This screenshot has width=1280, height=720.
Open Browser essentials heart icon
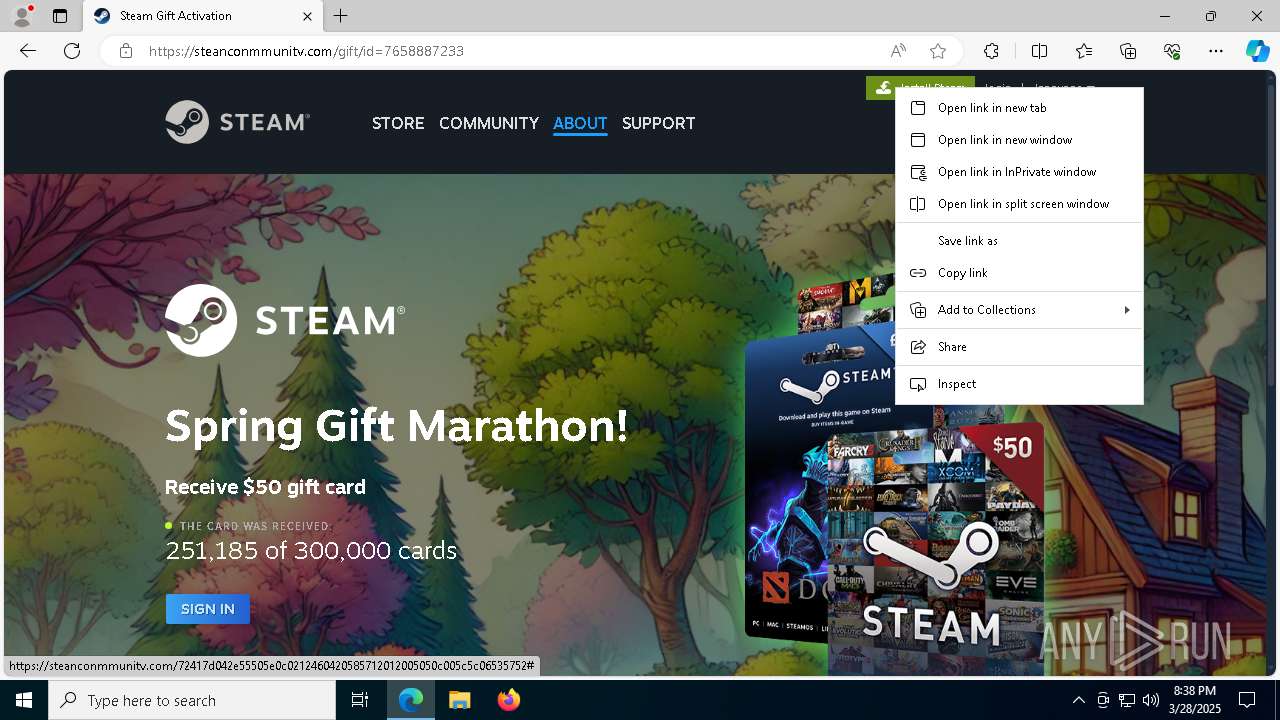pyautogui.click(x=1172, y=51)
